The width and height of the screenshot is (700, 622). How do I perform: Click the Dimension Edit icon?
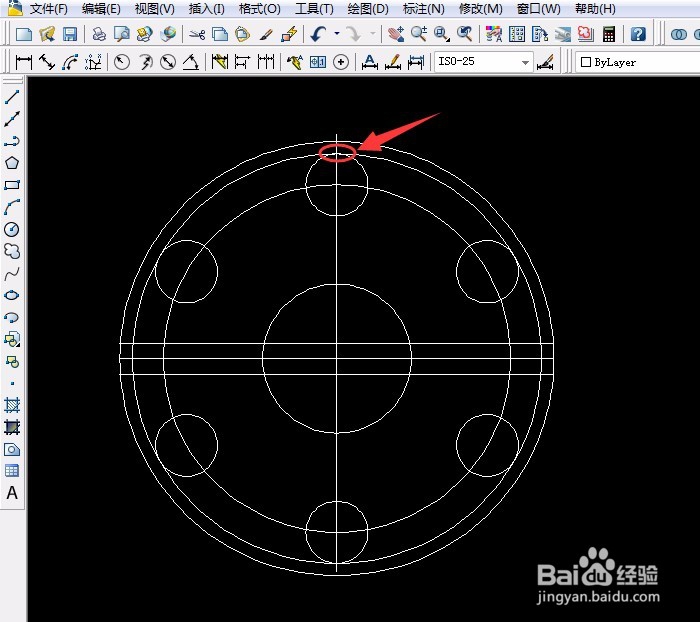coord(370,62)
